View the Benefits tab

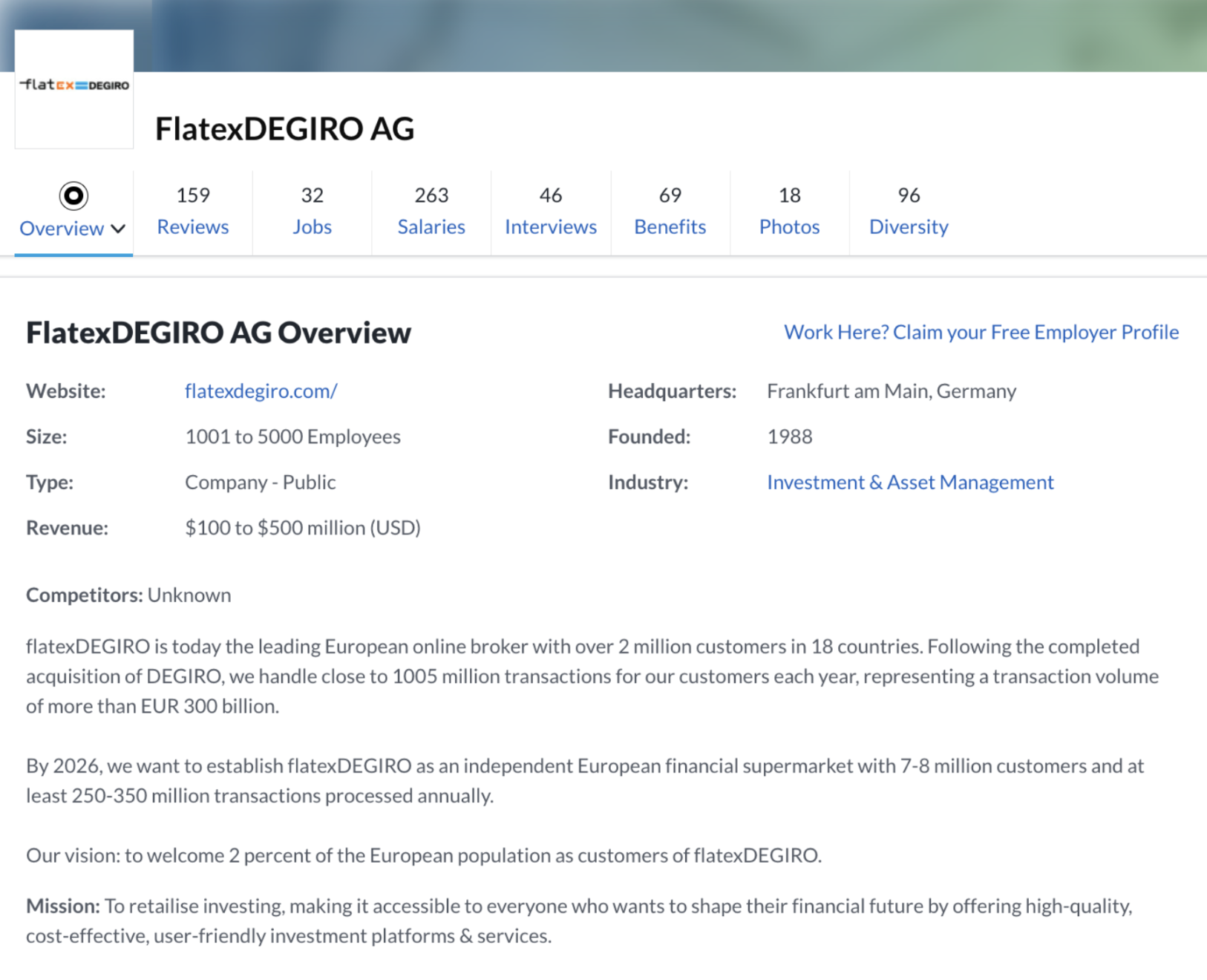tap(670, 212)
